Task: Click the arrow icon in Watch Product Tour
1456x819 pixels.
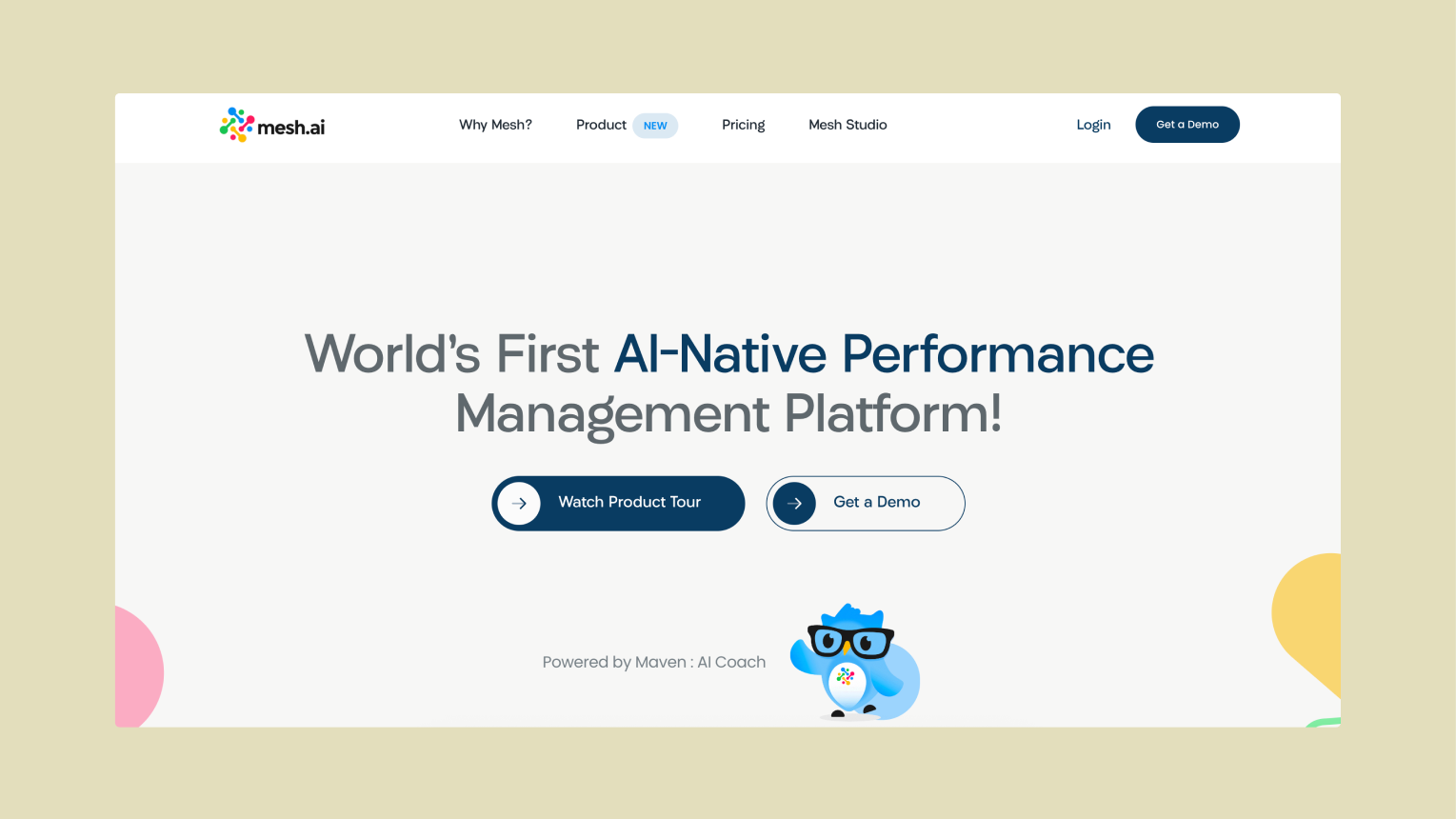Action: pyautogui.click(x=519, y=503)
